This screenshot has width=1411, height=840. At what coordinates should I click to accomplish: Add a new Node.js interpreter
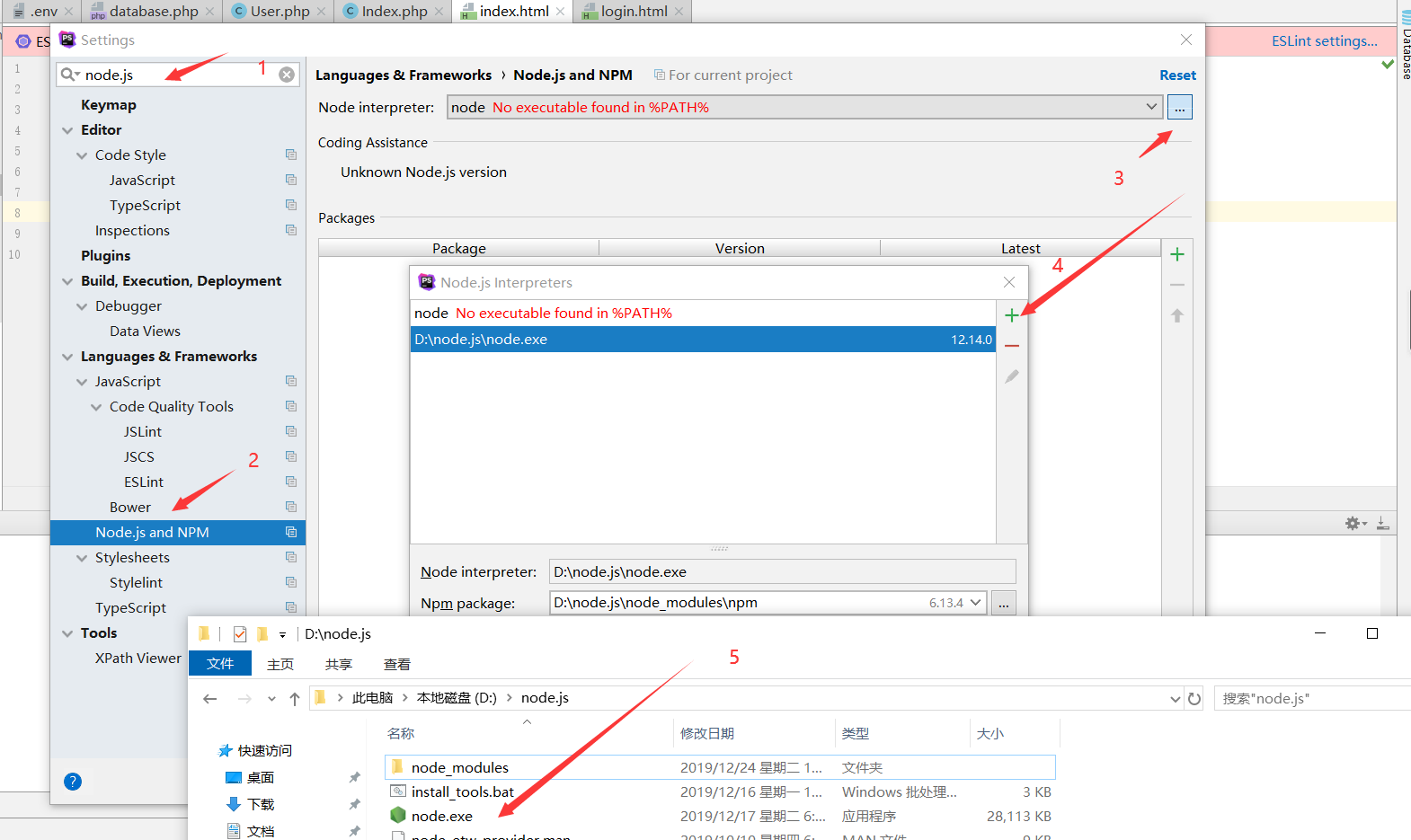[1012, 315]
